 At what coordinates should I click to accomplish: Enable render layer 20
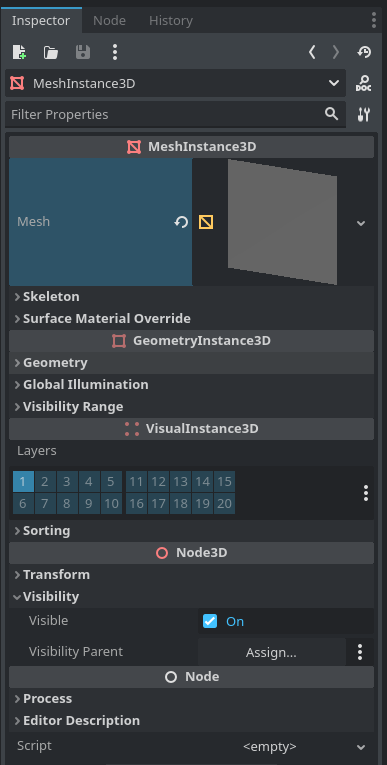click(x=224, y=503)
